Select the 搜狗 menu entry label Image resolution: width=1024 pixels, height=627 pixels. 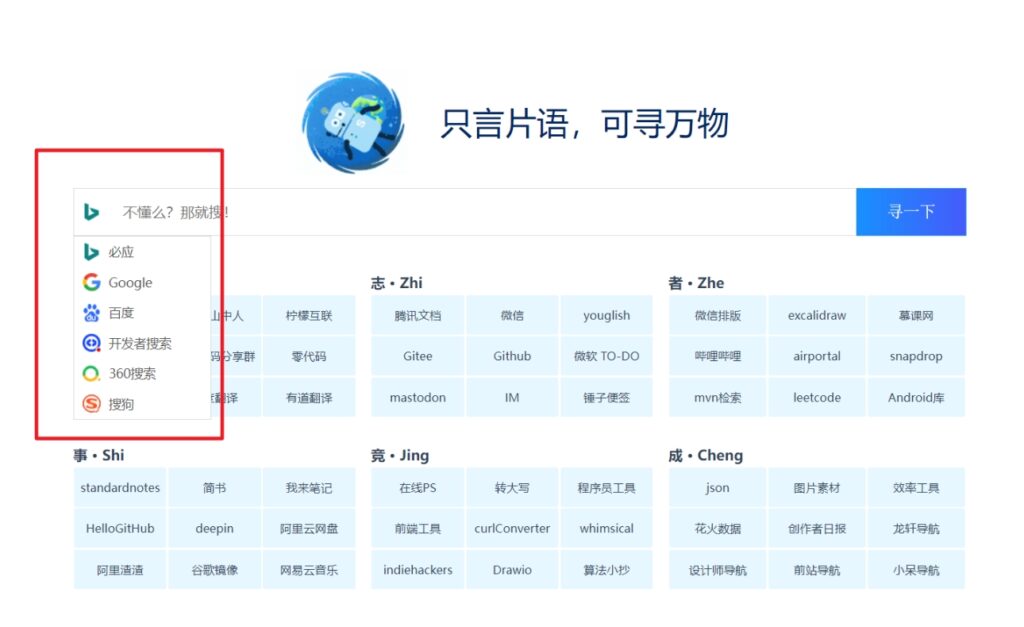click(121, 404)
